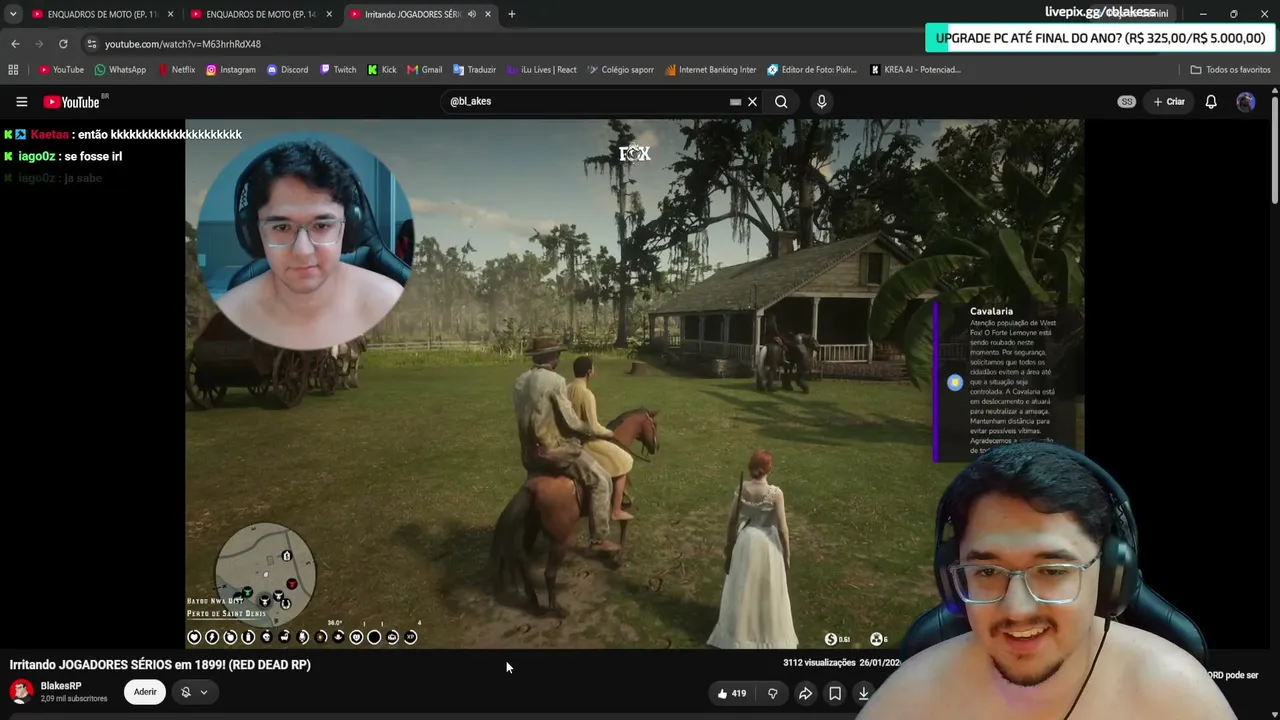This screenshot has height=720, width=1280.
Task: Share the video
Action: click(805, 693)
